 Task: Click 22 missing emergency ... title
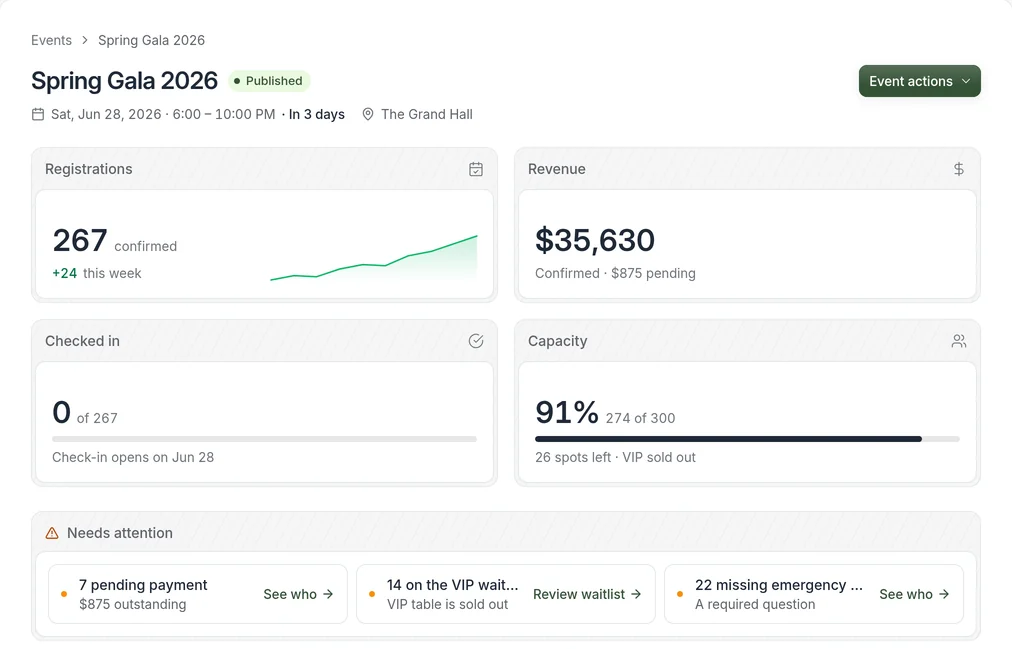coord(779,585)
